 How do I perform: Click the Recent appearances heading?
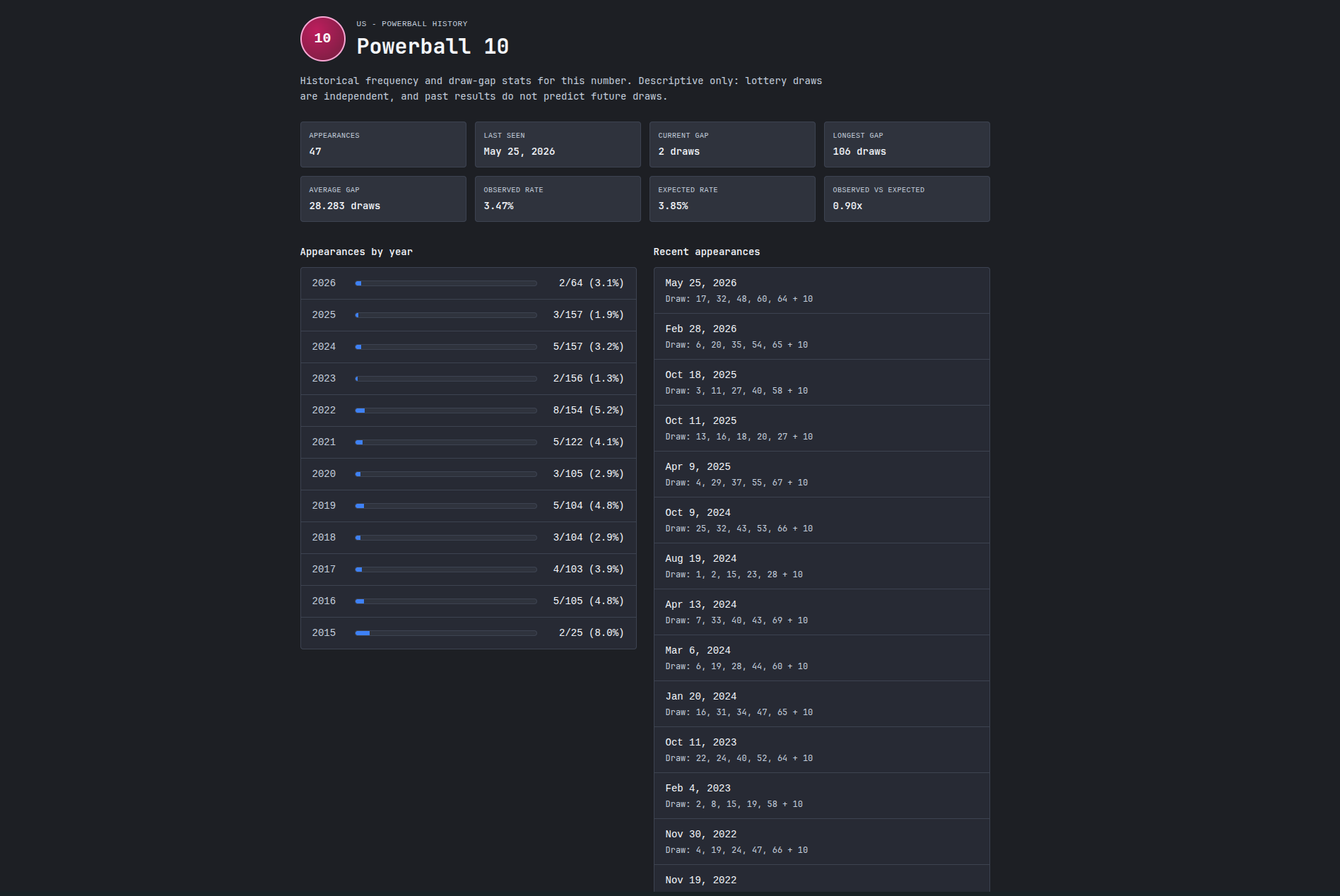pos(707,252)
